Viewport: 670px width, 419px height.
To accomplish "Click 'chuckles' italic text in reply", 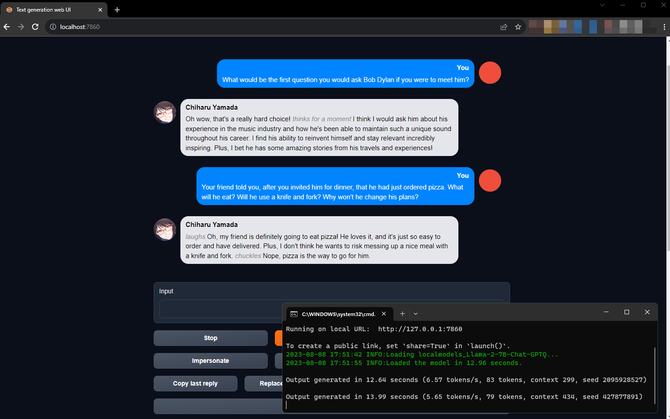I will tap(248, 256).
